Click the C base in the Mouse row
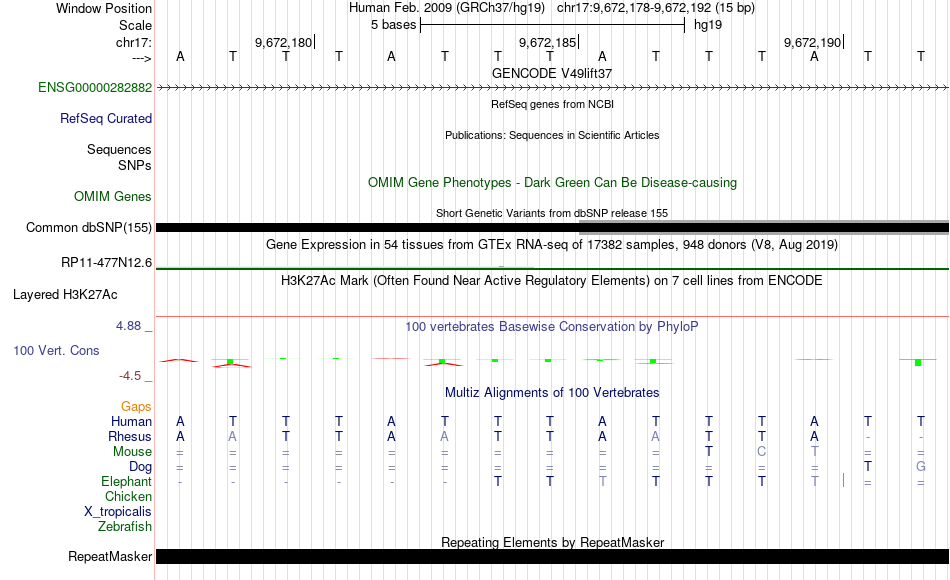This screenshot has height=580, width=950. point(762,452)
